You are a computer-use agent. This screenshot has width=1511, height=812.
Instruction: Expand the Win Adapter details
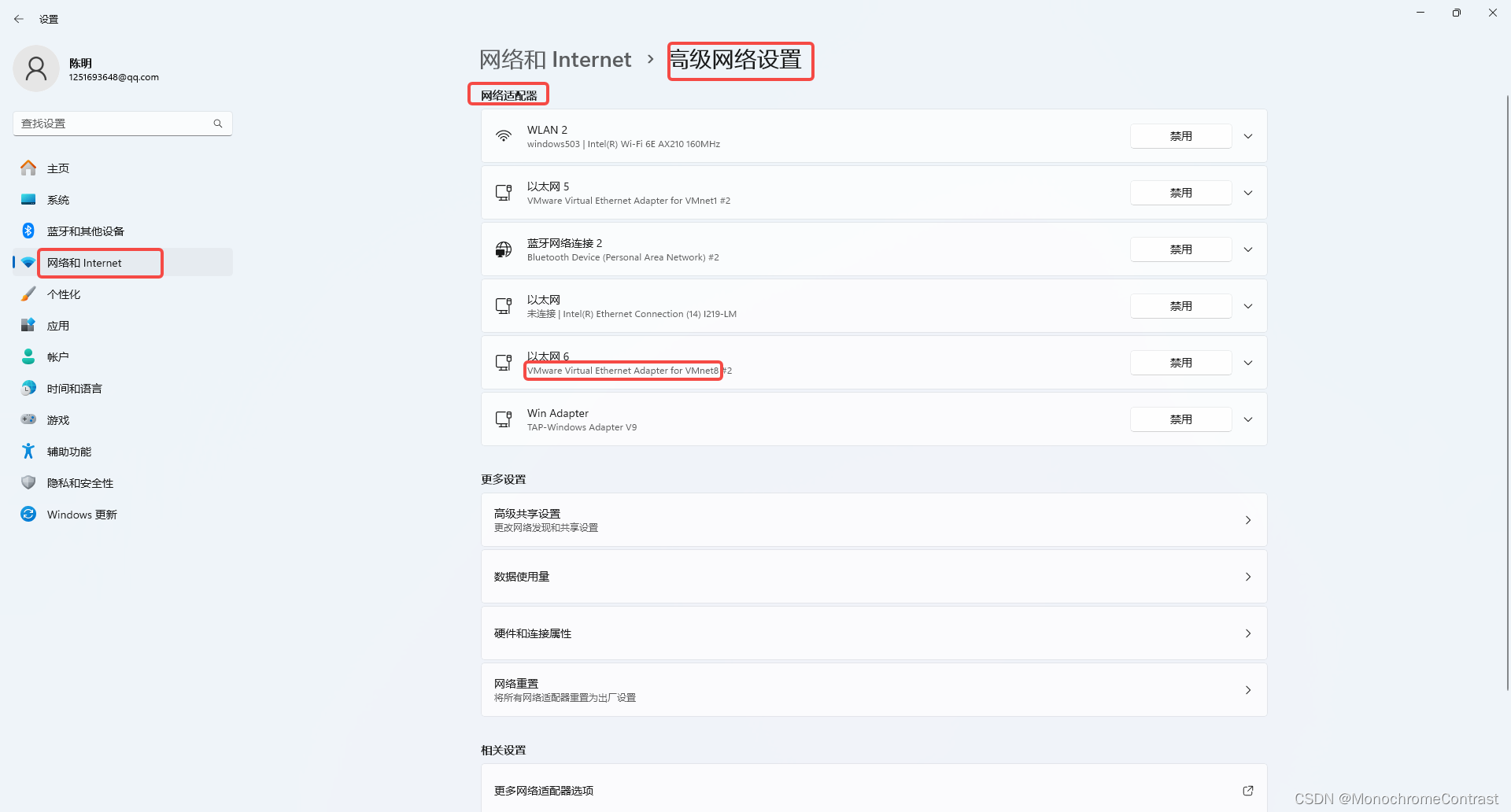[1248, 419]
